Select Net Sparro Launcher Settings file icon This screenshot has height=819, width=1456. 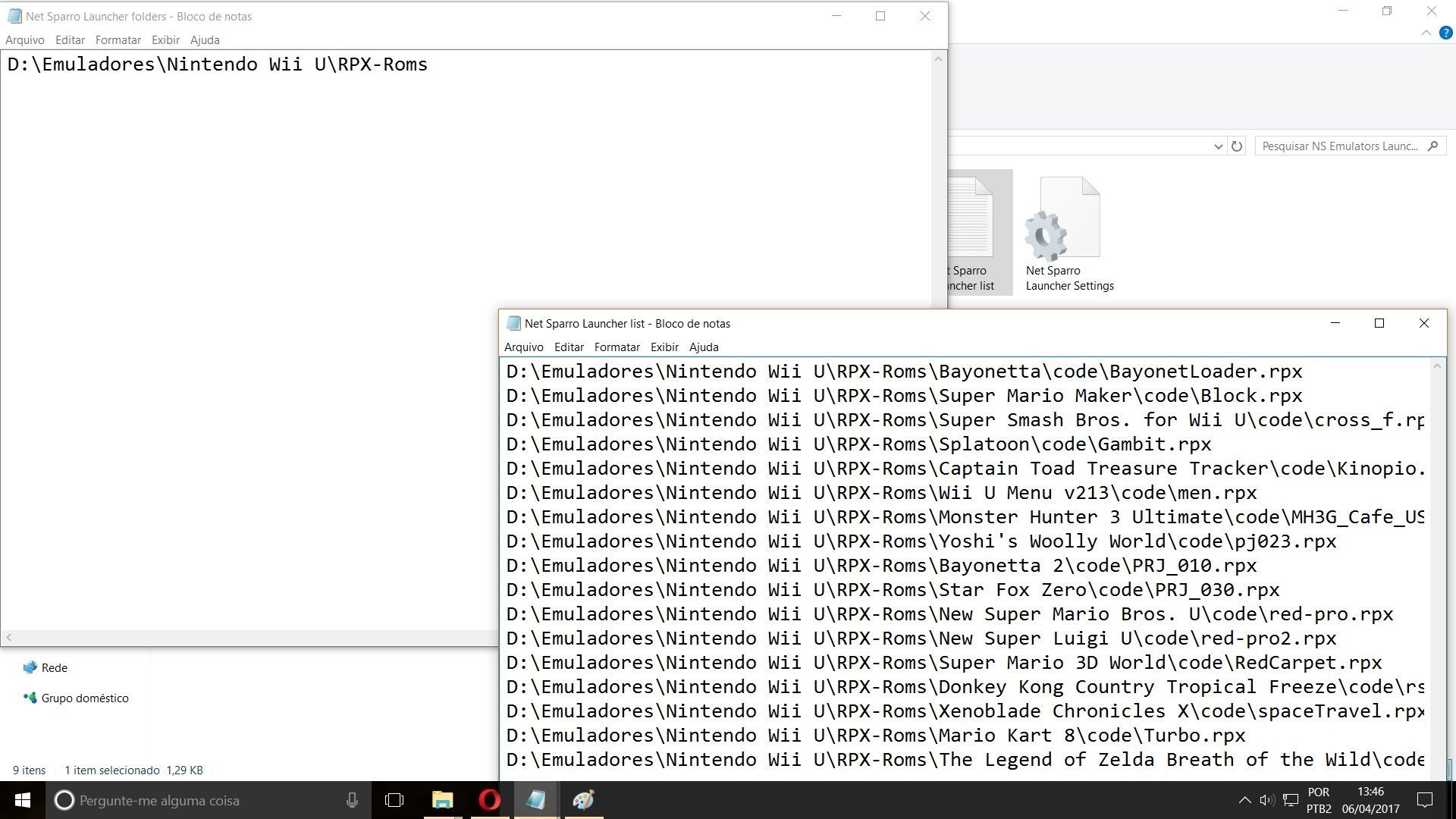coord(1069,234)
